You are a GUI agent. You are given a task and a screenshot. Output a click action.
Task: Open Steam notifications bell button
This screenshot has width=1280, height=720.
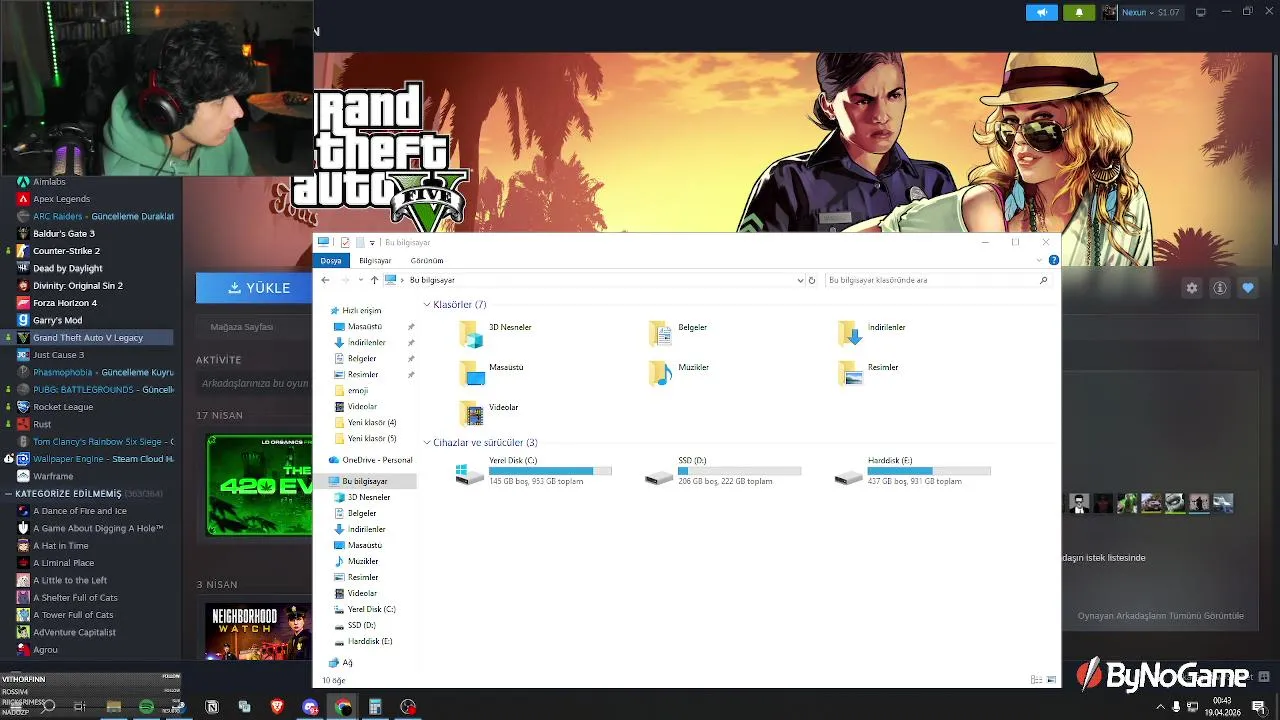[x=1079, y=12]
